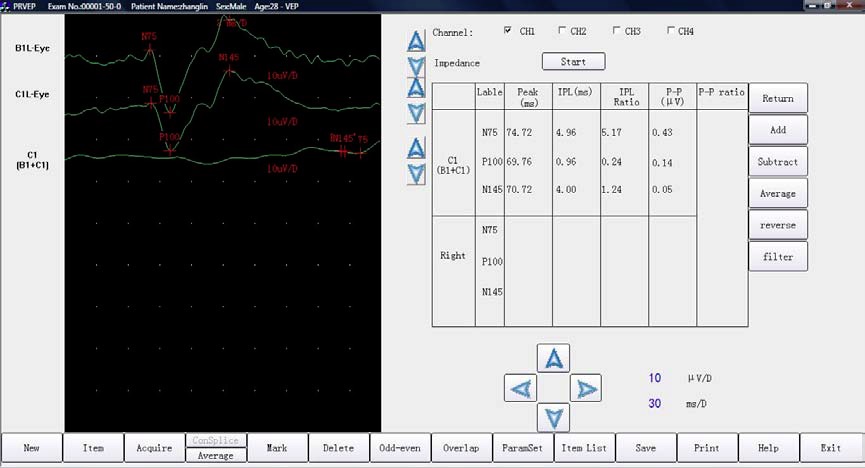Click the Save button

pos(645,448)
